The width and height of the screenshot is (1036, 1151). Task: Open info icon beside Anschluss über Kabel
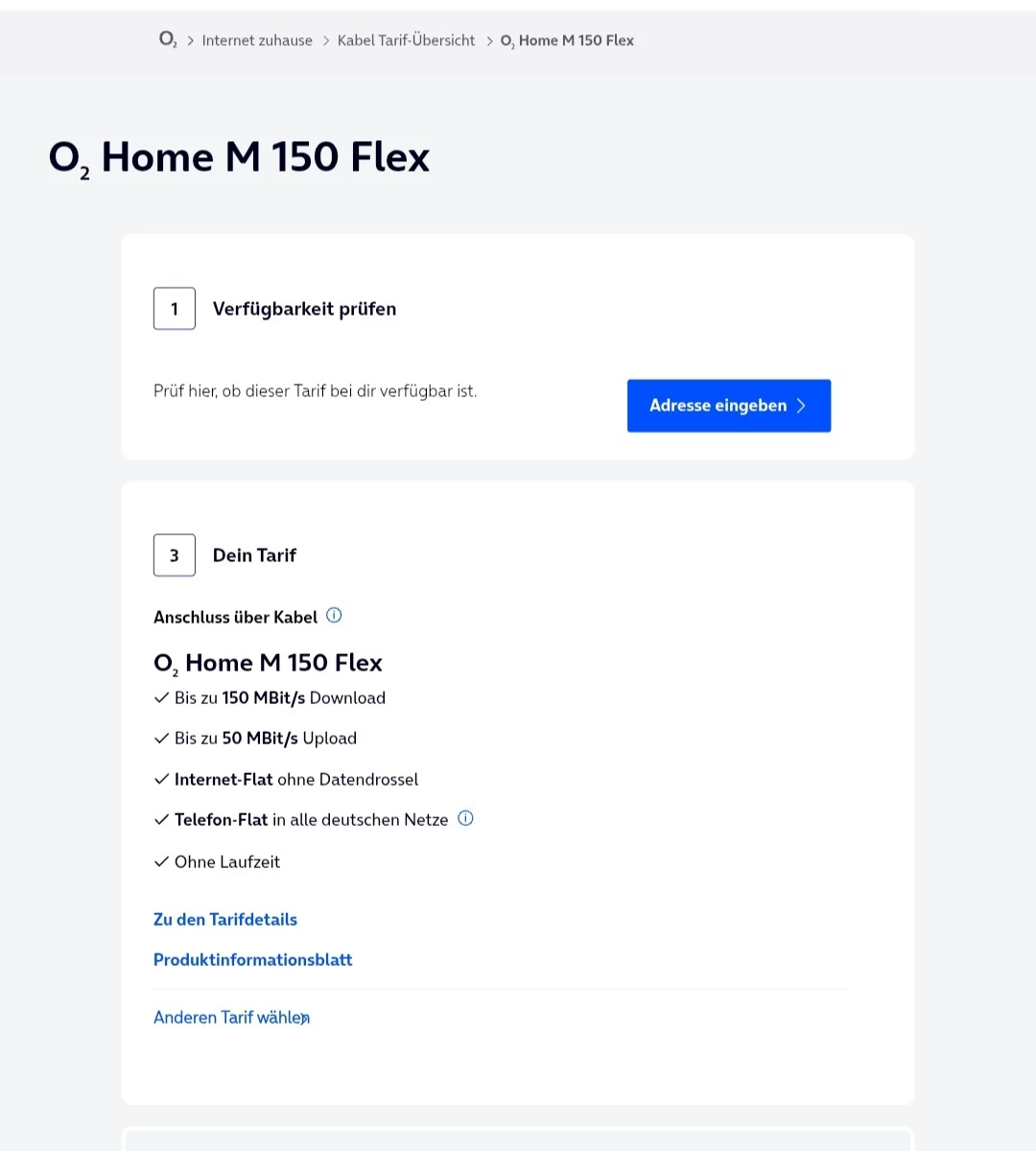click(x=334, y=616)
